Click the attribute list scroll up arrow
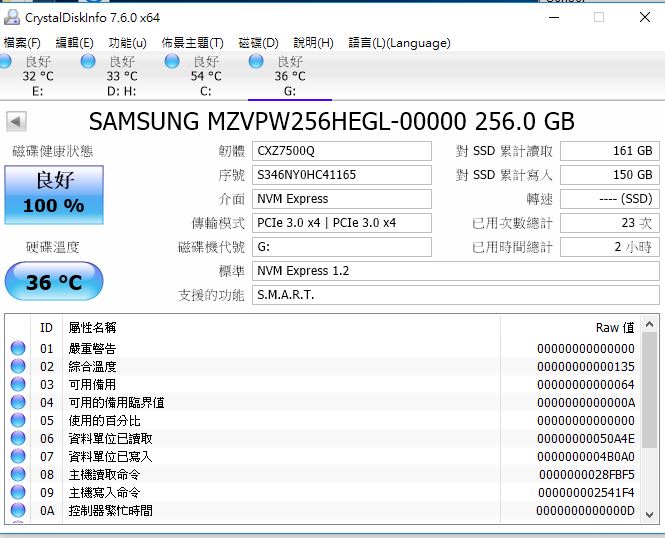665x538 pixels. [649, 325]
